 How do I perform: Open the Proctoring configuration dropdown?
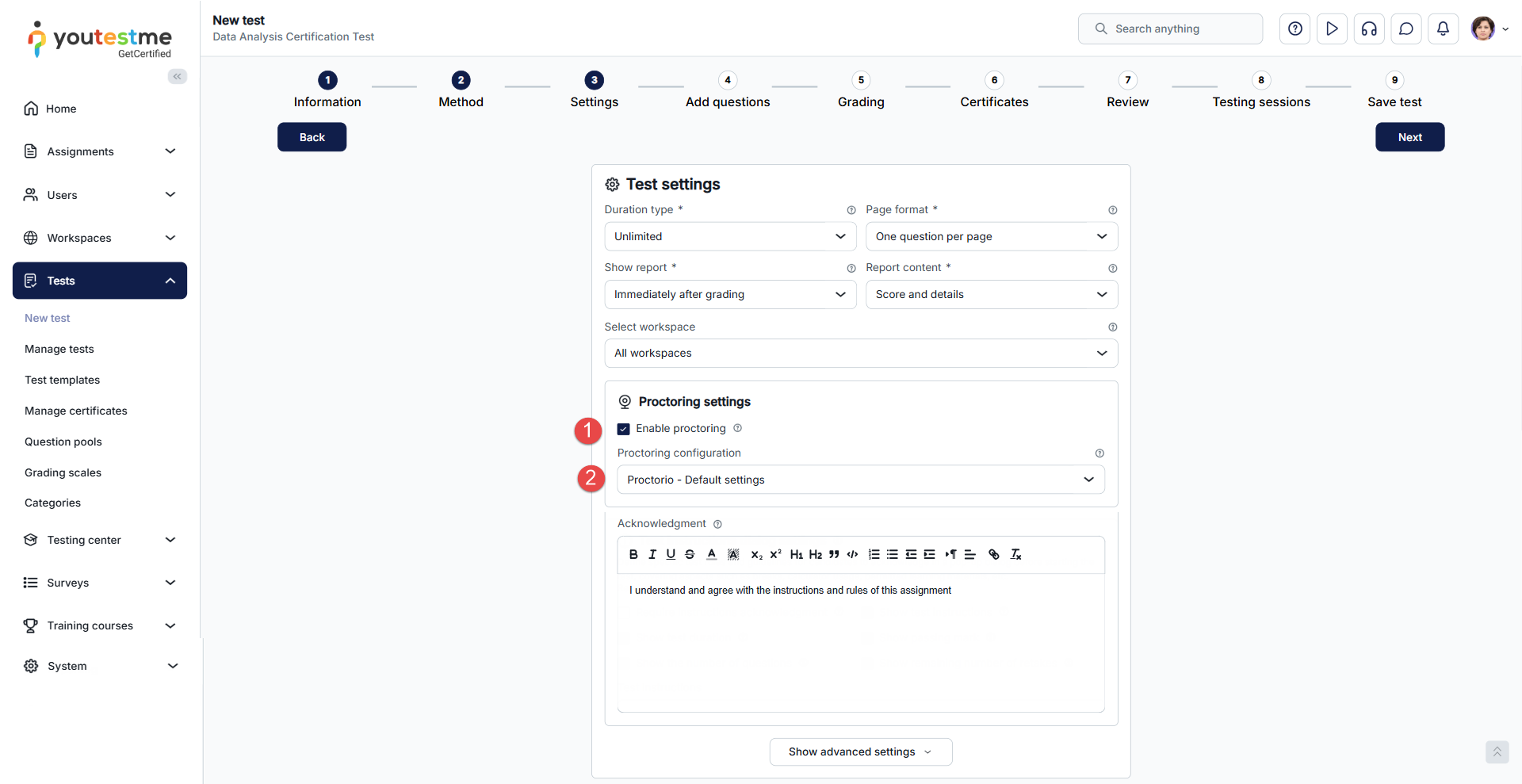(x=860, y=480)
